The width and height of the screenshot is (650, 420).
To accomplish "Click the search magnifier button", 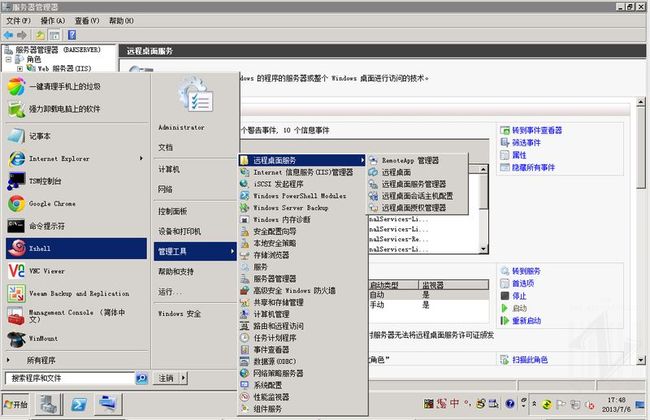I will pyautogui.click(x=142, y=378).
